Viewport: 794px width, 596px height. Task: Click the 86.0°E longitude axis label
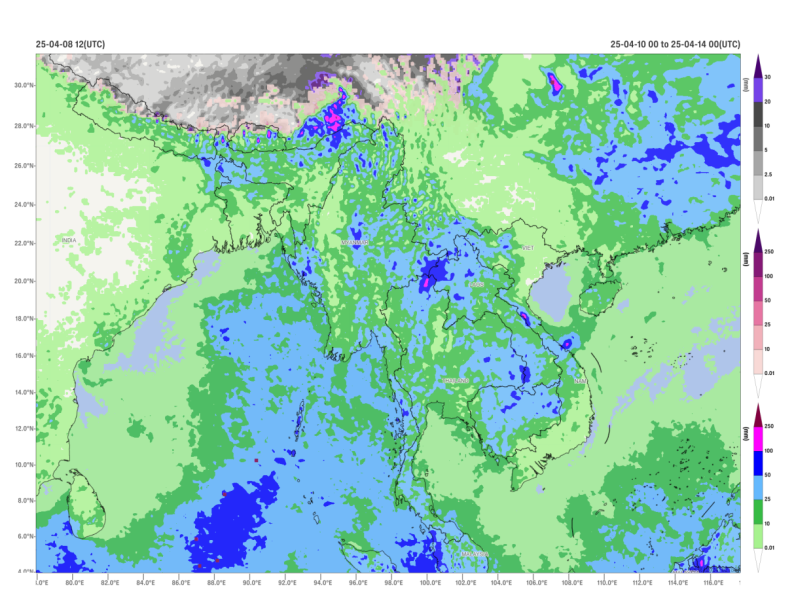coord(181,583)
